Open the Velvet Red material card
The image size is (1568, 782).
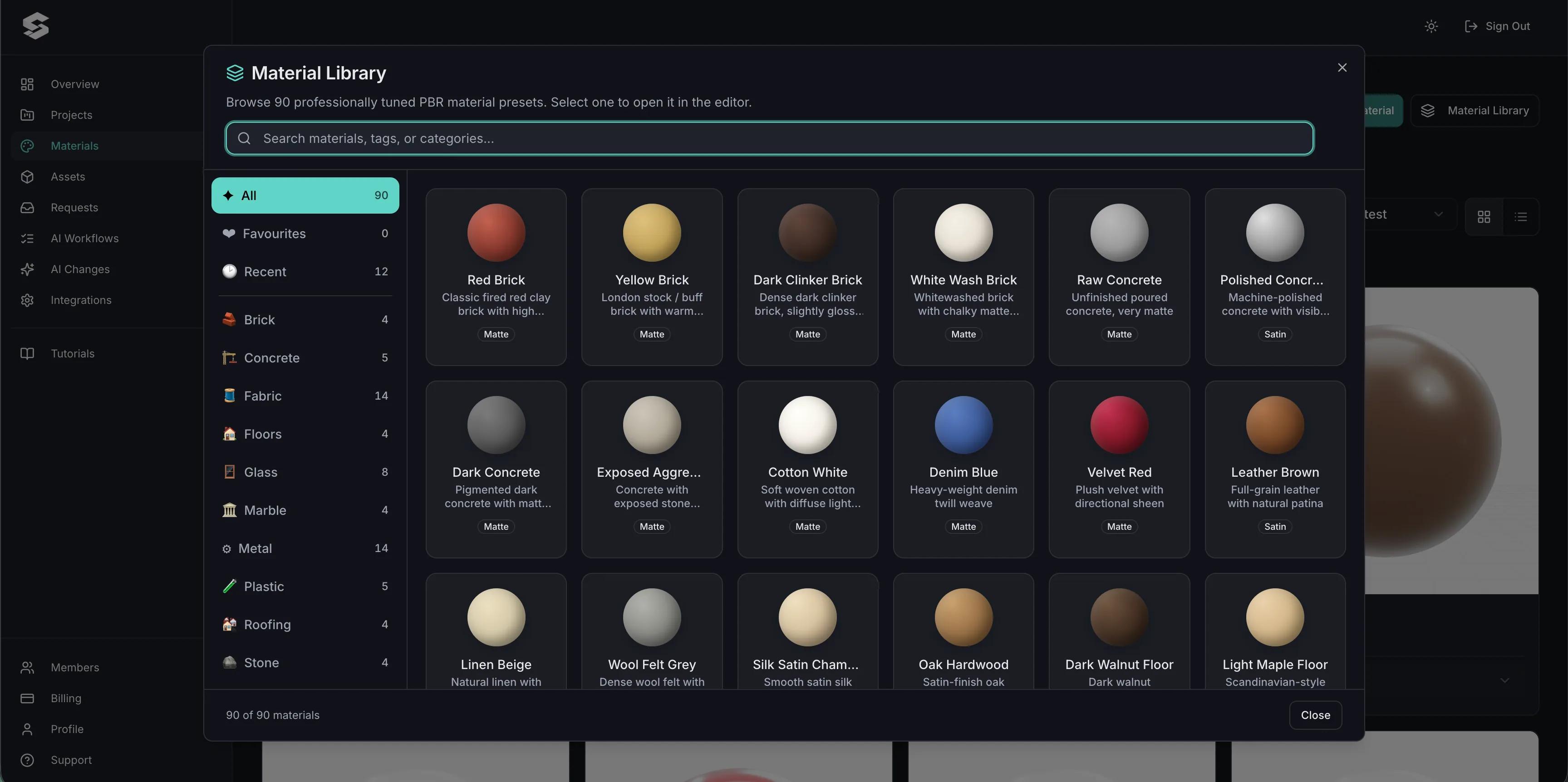pyautogui.click(x=1120, y=469)
